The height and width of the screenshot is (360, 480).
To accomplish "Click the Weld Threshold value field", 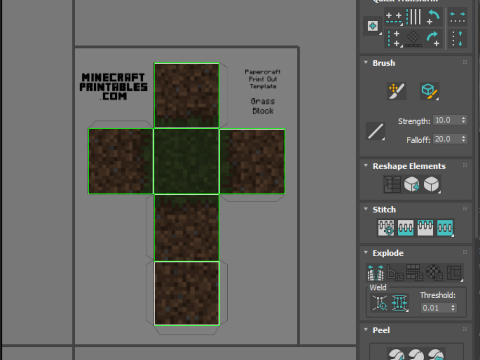I will pos(435,308).
